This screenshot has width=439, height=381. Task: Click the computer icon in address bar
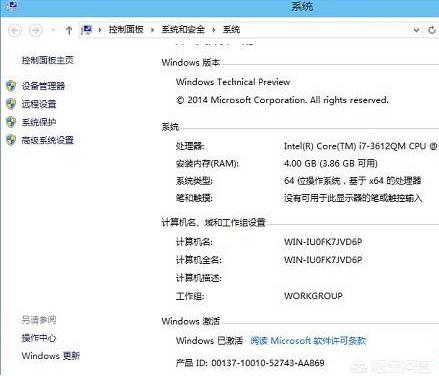point(87,30)
